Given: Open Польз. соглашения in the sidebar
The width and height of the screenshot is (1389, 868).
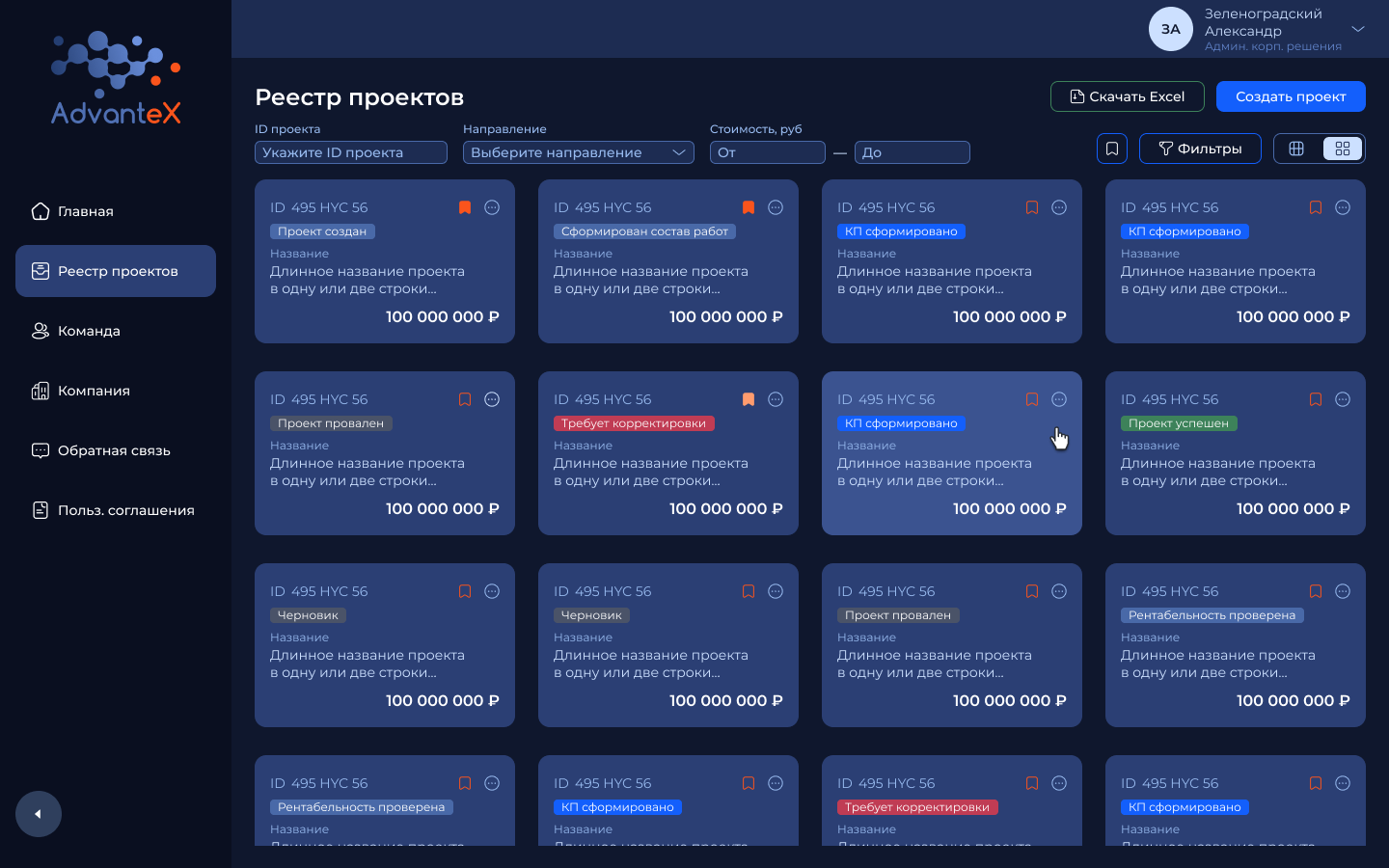Looking at the screenshot, I should click(x=116, y=510).
